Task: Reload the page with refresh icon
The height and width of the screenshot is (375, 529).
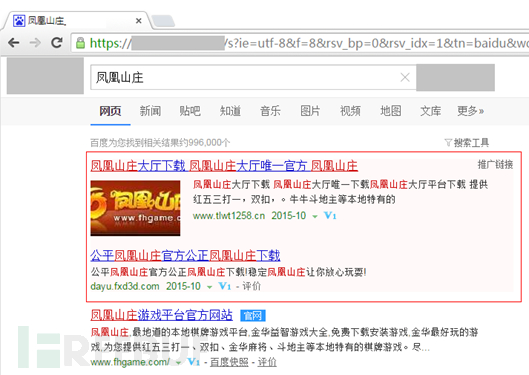Action: 56,42
